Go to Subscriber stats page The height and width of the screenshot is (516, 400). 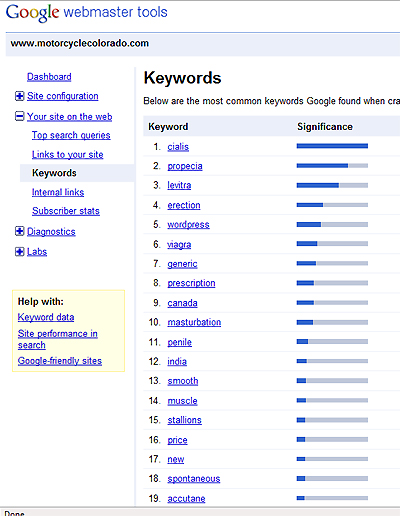coord(66,211)
